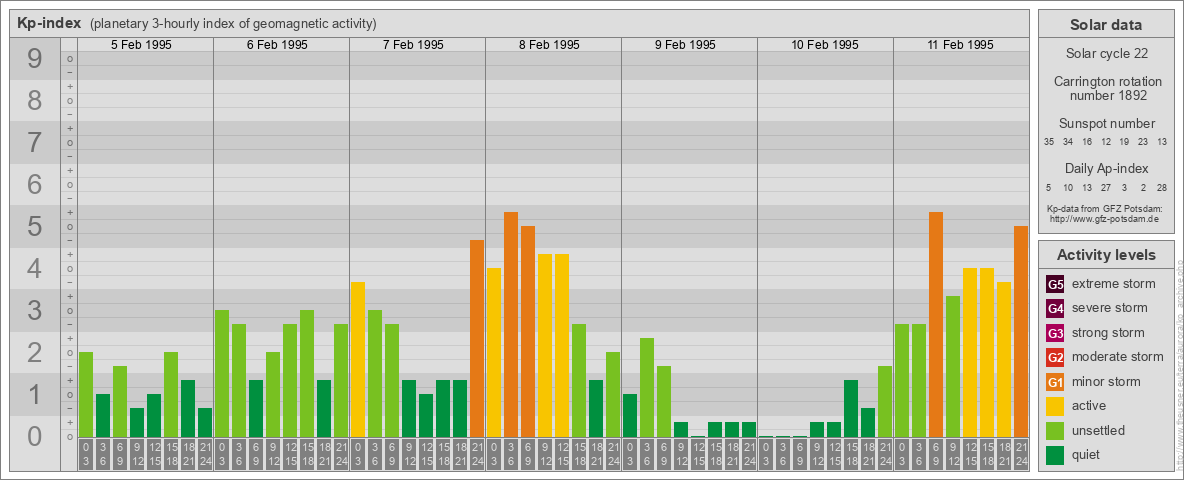Image resolution: width=1184 pixels, height=480 pixels.
Task: Click the 'moderate storm' legend label
Action: (1118, 357)
